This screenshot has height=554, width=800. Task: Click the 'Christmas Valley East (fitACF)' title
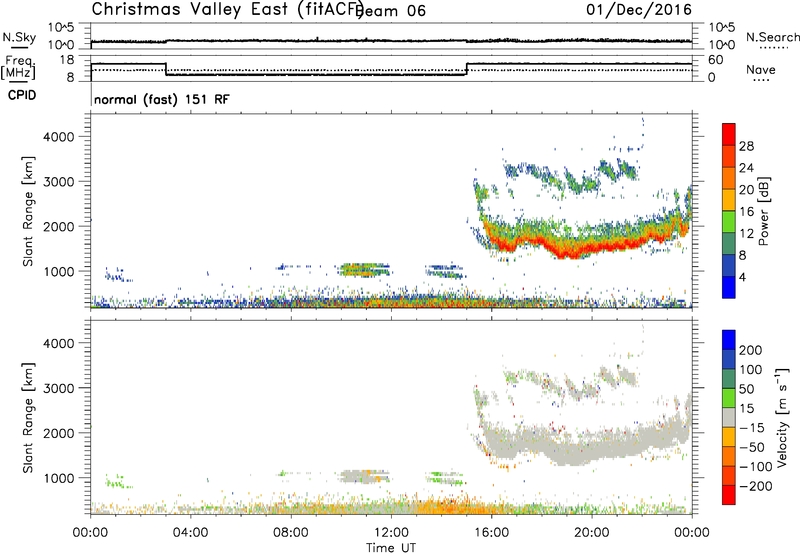(227, 9)
